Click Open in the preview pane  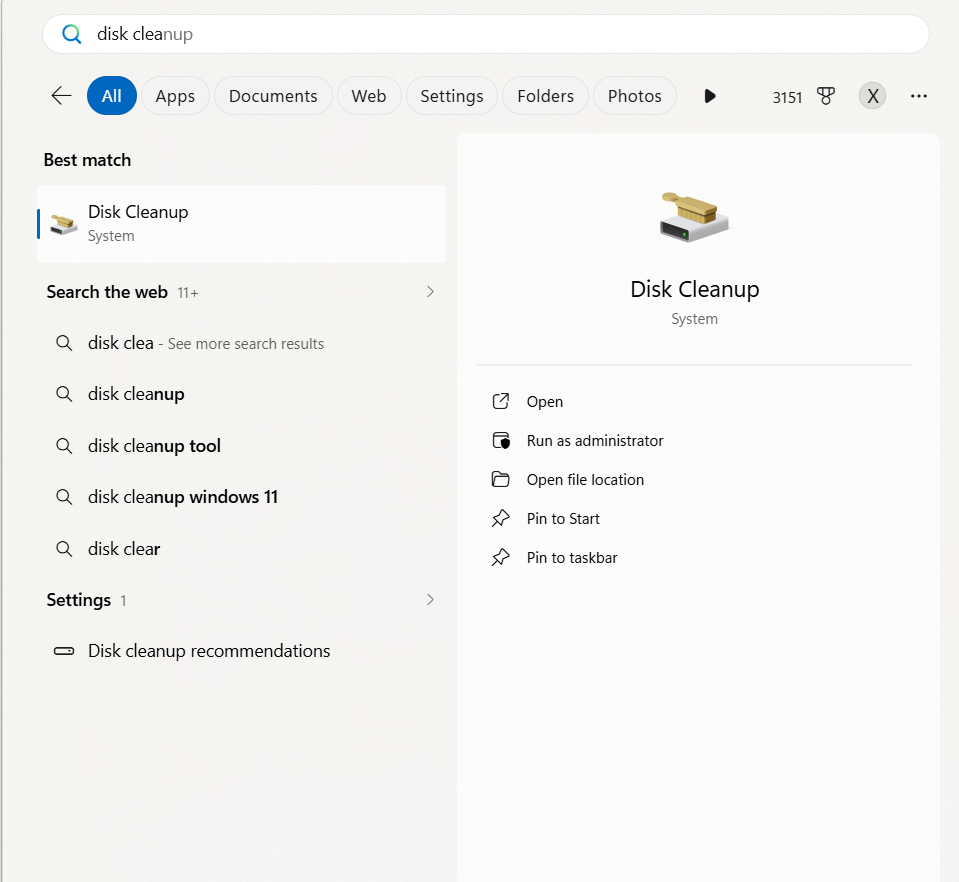(x=545, y=402)
